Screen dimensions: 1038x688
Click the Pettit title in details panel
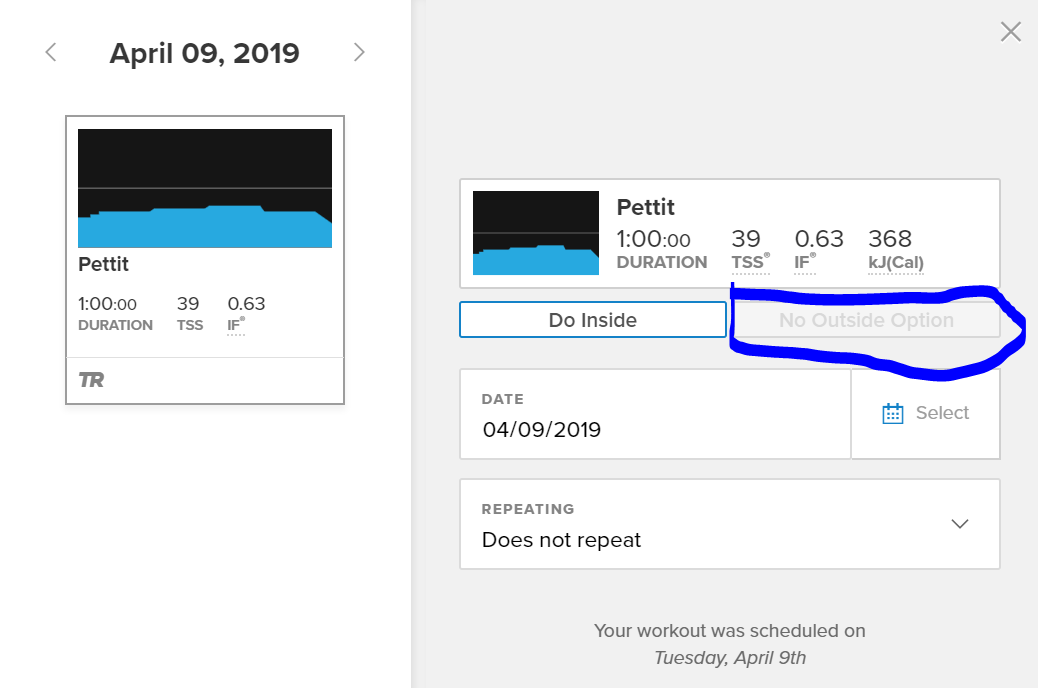click(646, 207)
